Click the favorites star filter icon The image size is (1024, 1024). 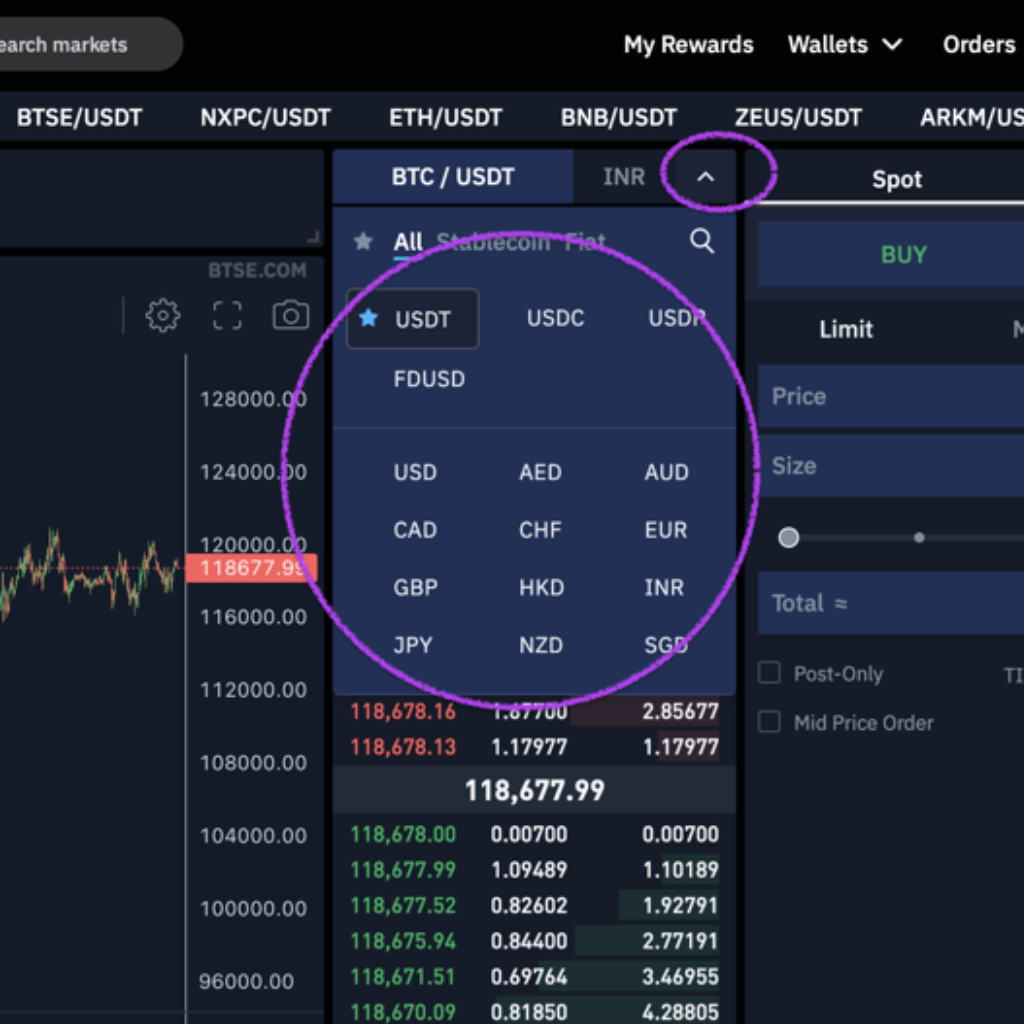(364, 242)
